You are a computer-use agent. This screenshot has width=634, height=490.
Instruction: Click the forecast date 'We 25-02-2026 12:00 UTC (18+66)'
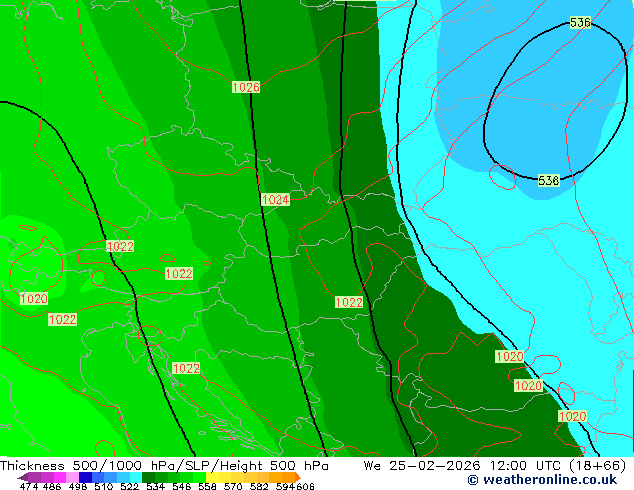[495, 465]
